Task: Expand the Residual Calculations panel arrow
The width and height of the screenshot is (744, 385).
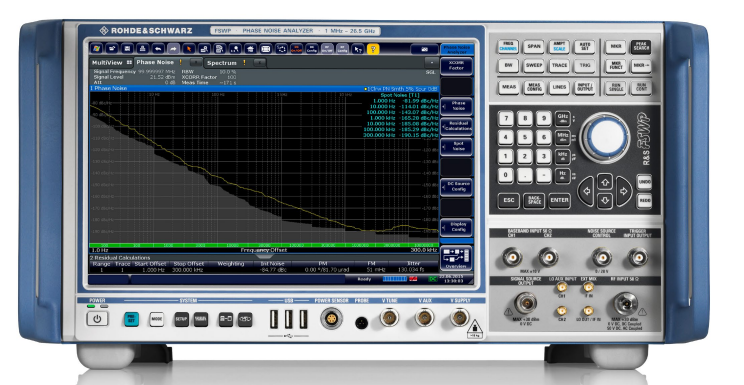Action: (264, 256)
